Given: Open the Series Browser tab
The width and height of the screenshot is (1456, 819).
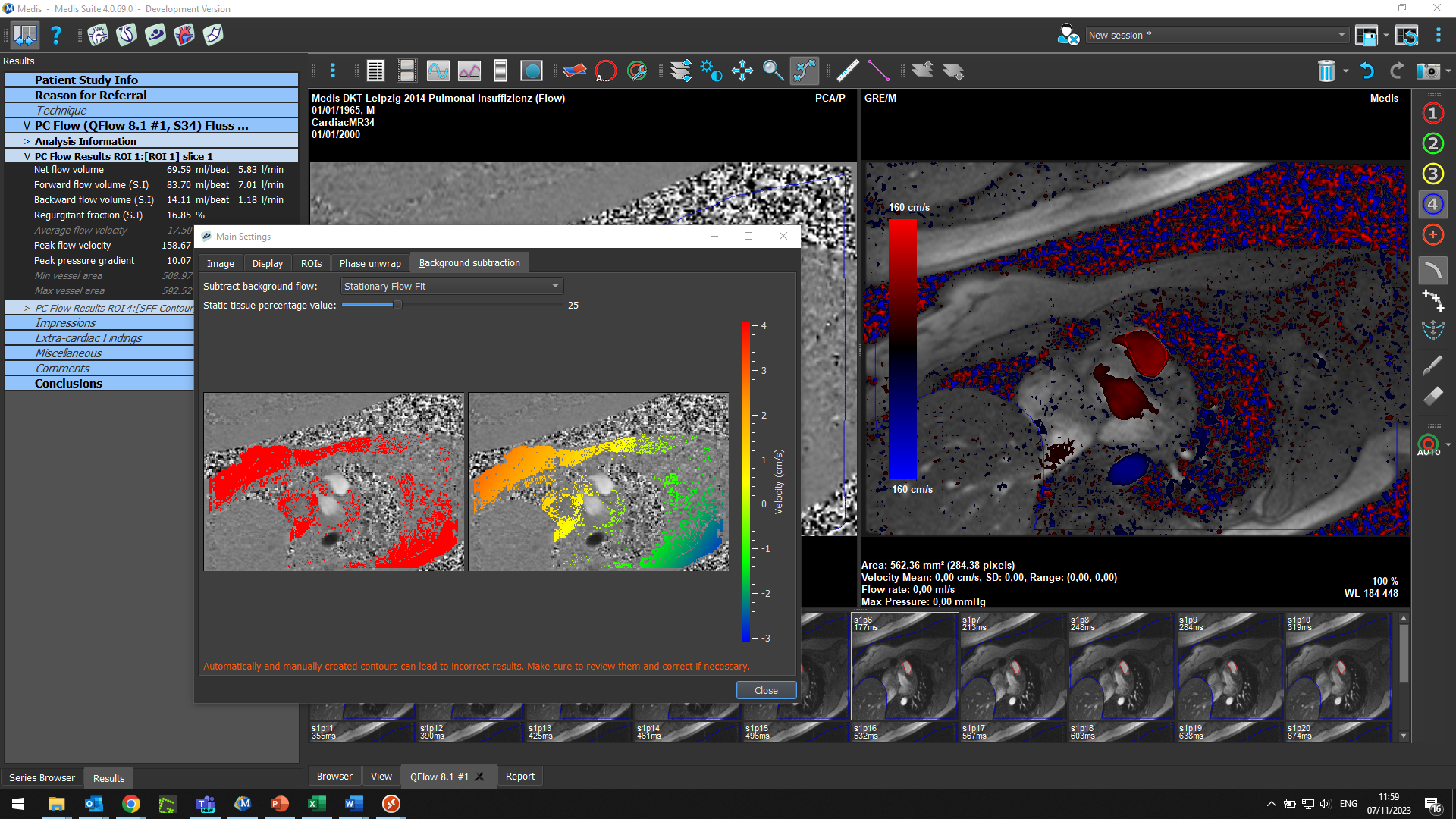Looking at the screenshot, I should 42,777.
